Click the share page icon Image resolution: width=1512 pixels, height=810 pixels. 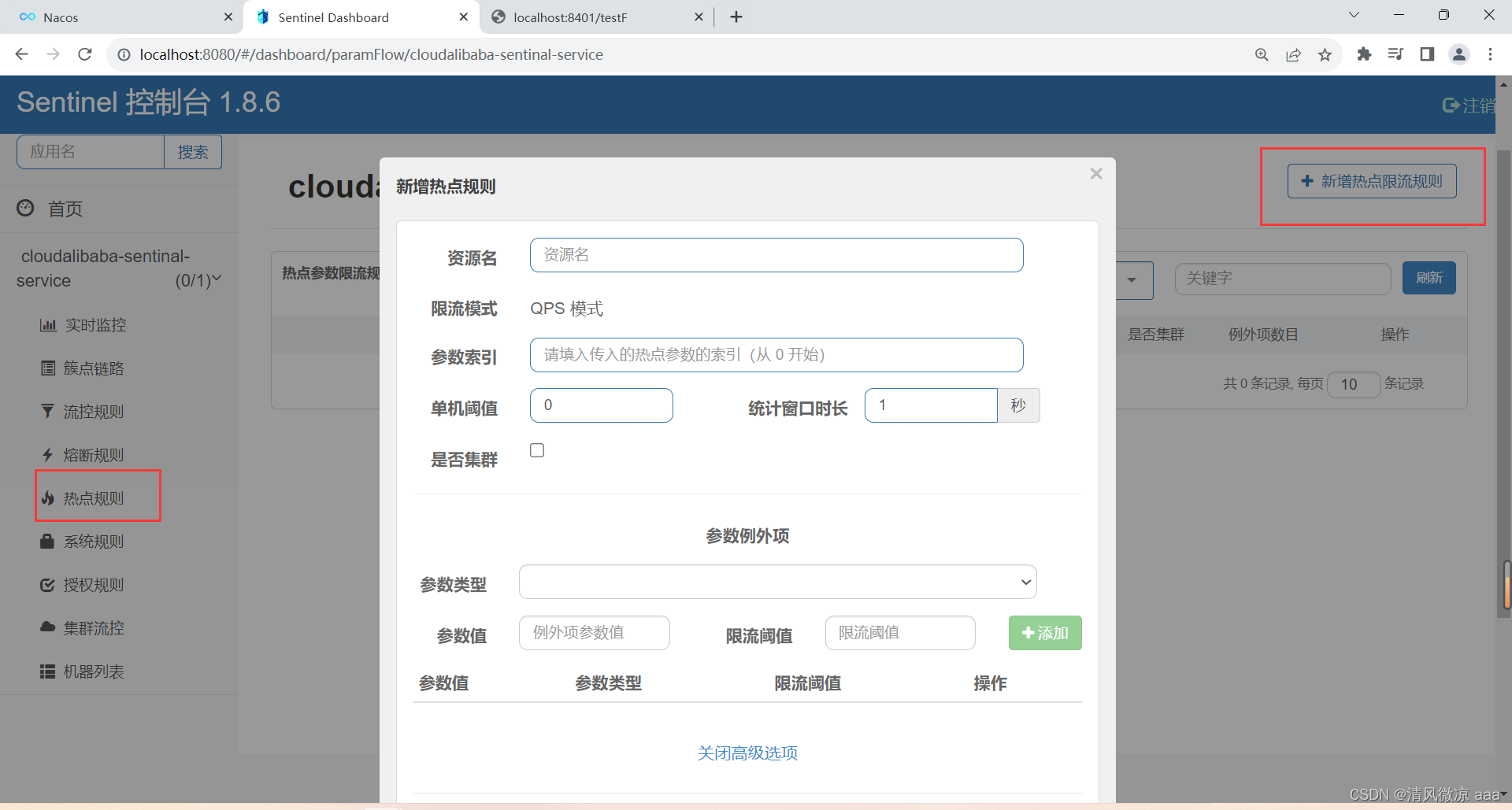coord(1293,54)
